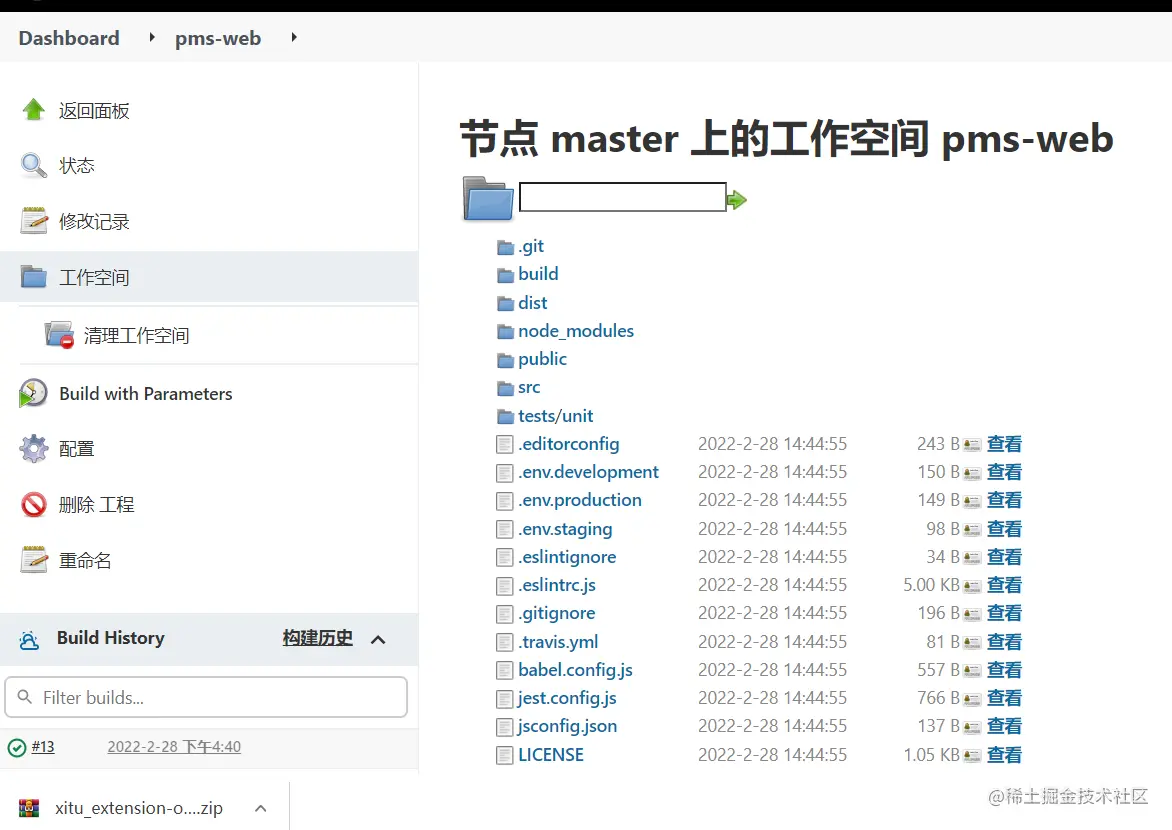The height and width of the screenshot is (830, 1172).
Task: Click the green success icon of build #13
Action: coord(16,747)
